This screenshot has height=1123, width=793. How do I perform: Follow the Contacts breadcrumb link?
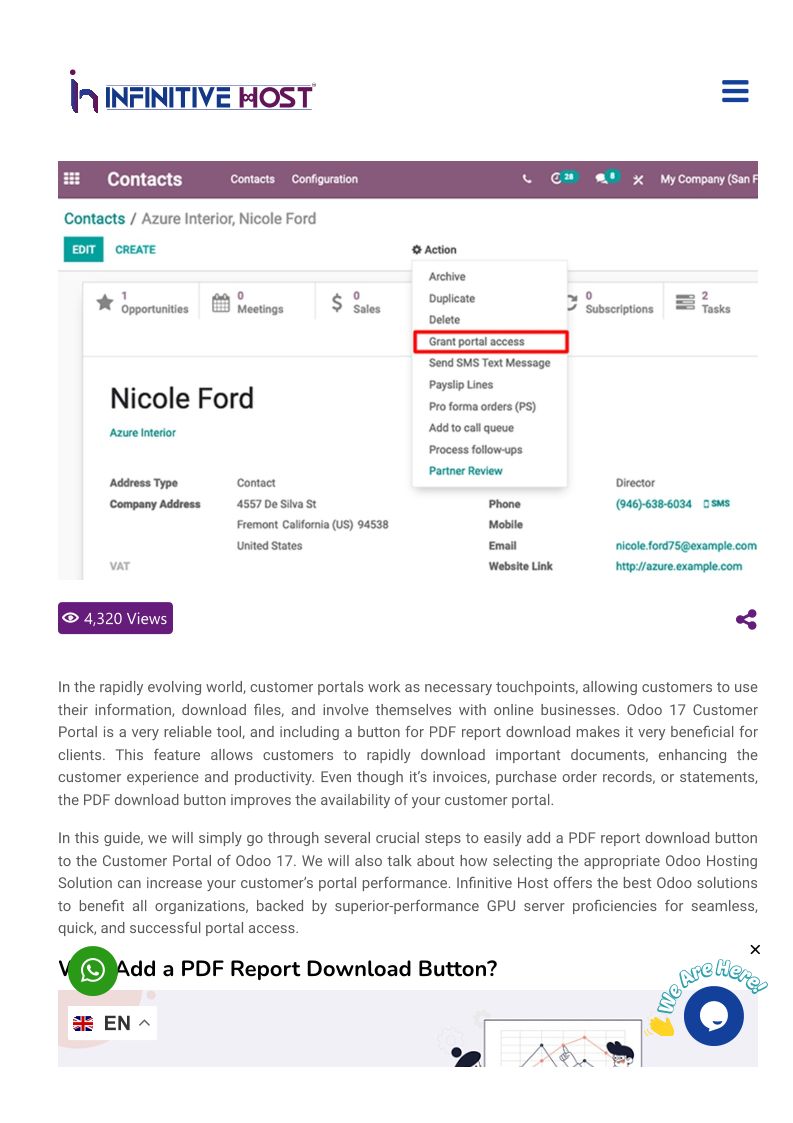coord(94,219)
